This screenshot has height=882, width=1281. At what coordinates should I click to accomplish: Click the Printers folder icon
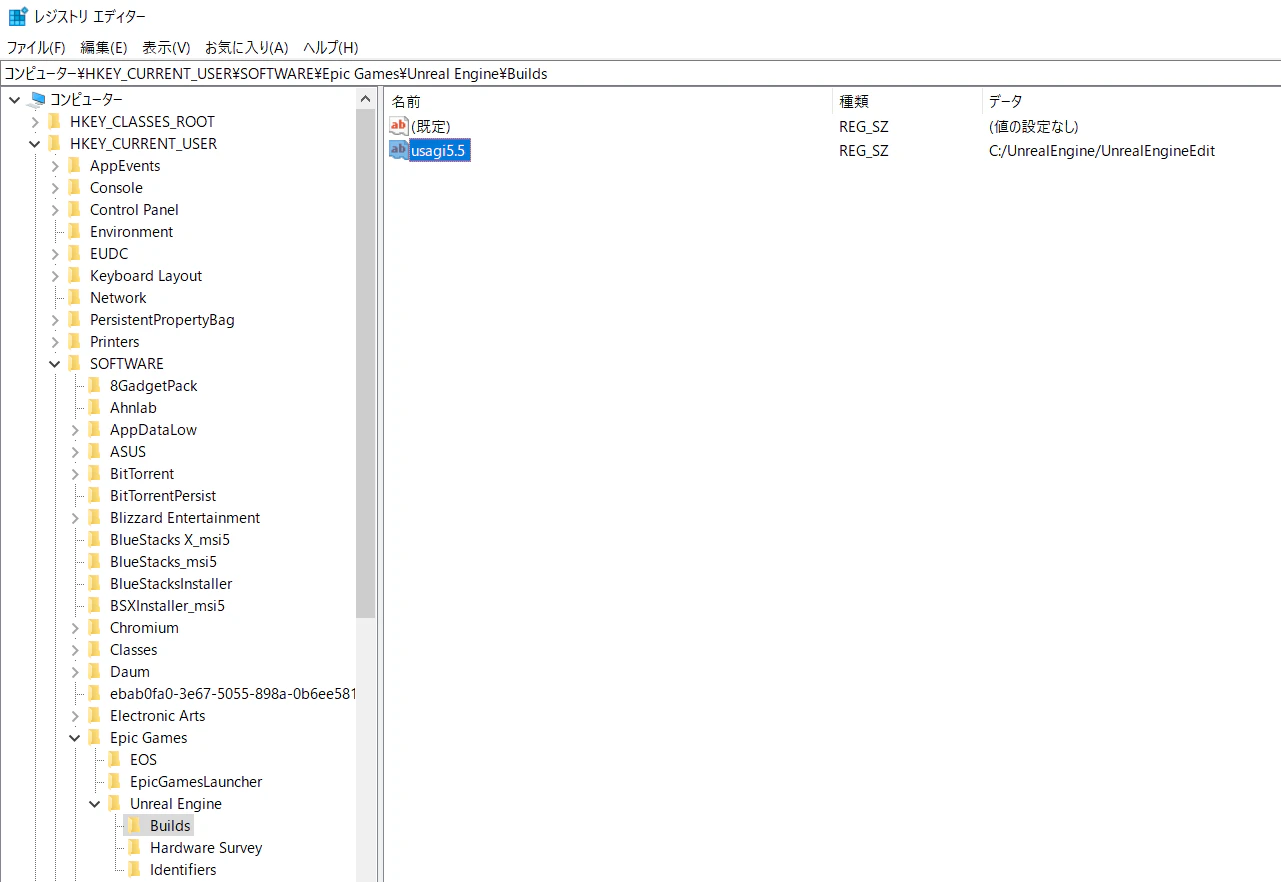click(x=74, y=341)
